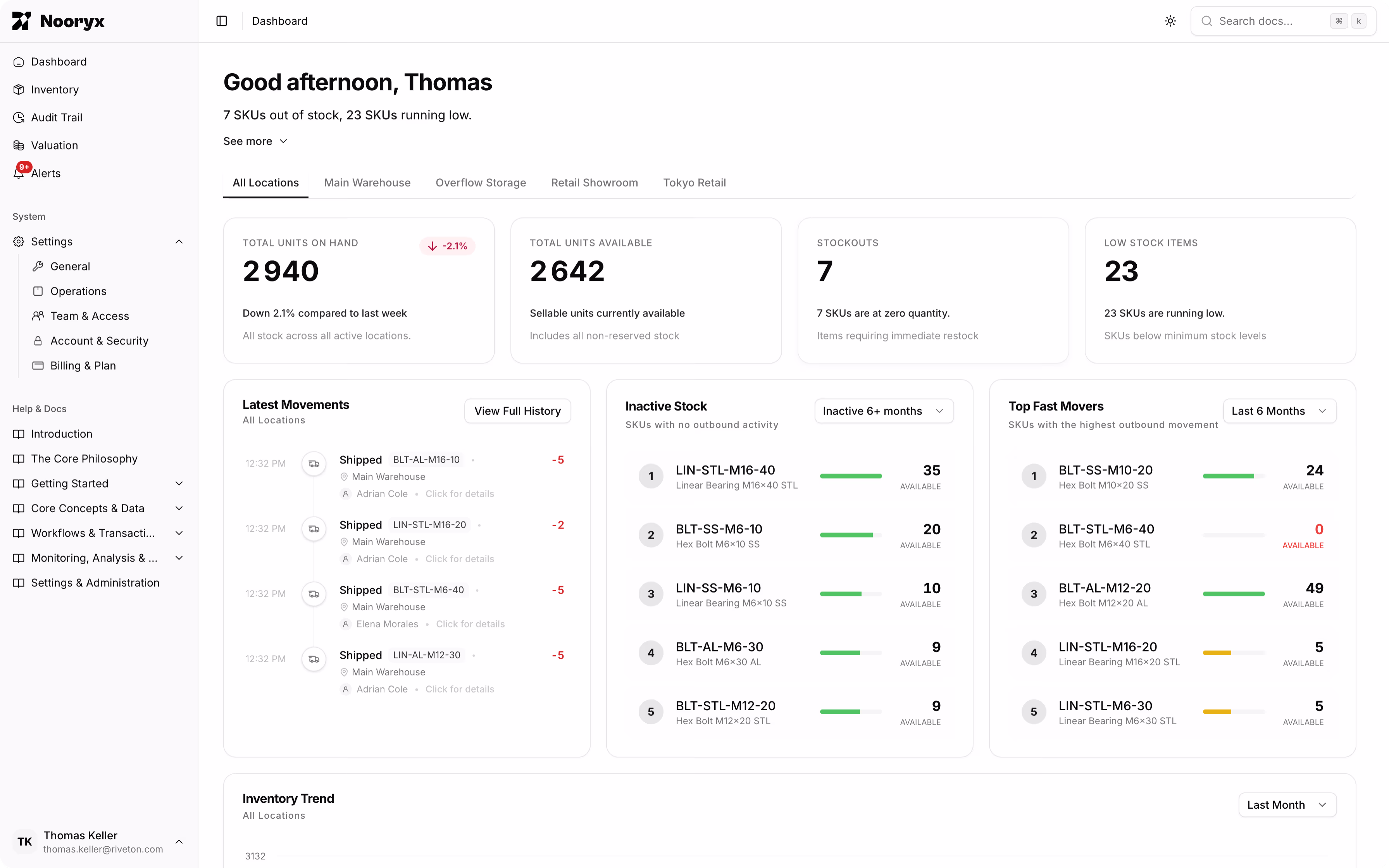This screenshot has height=868, width=1389.
Task: Click the Team & Access icon
Action: pos(38,316)
